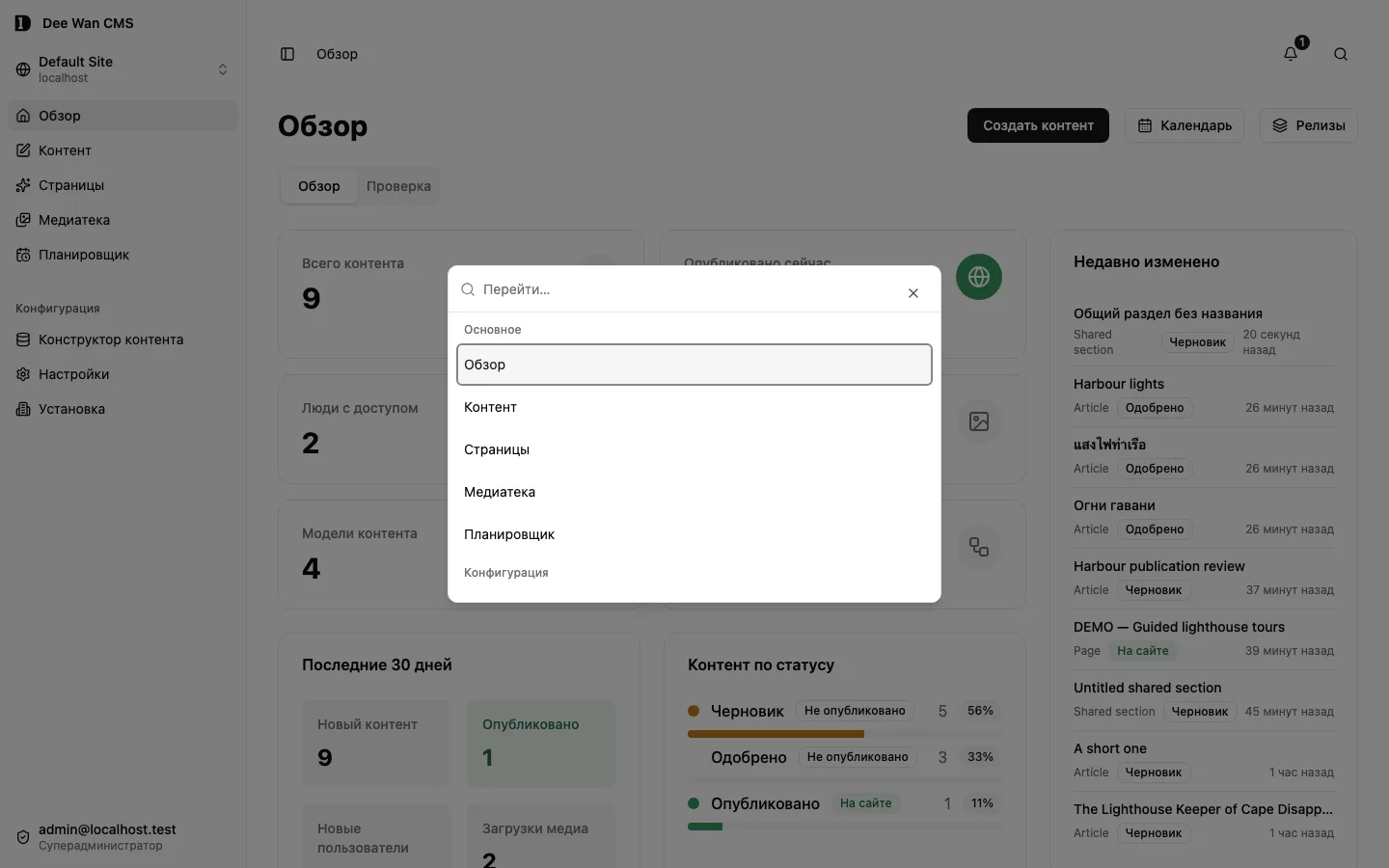Click the 'Общий раздел без названия' entry
Viewport: 1389px width, 868px height.
pyautogui.click(x=1168, y=313)
